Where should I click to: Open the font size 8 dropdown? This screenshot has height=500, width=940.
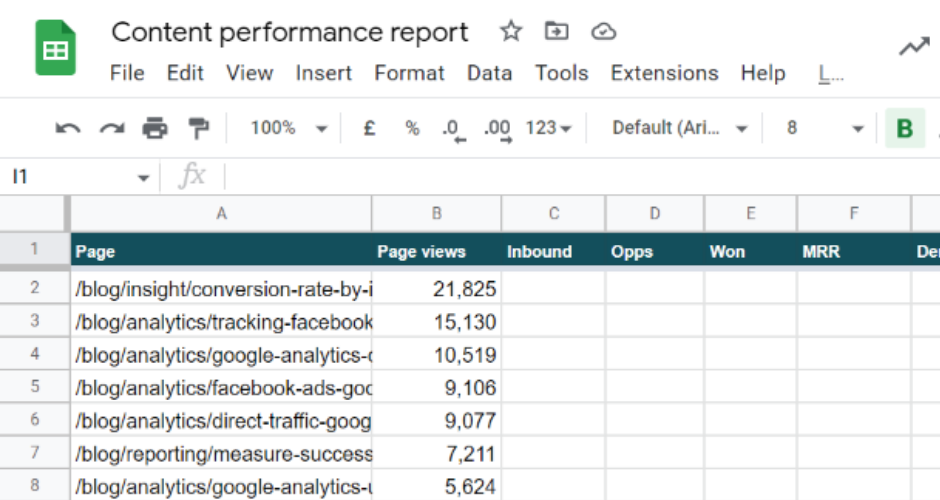coord(824,128)
